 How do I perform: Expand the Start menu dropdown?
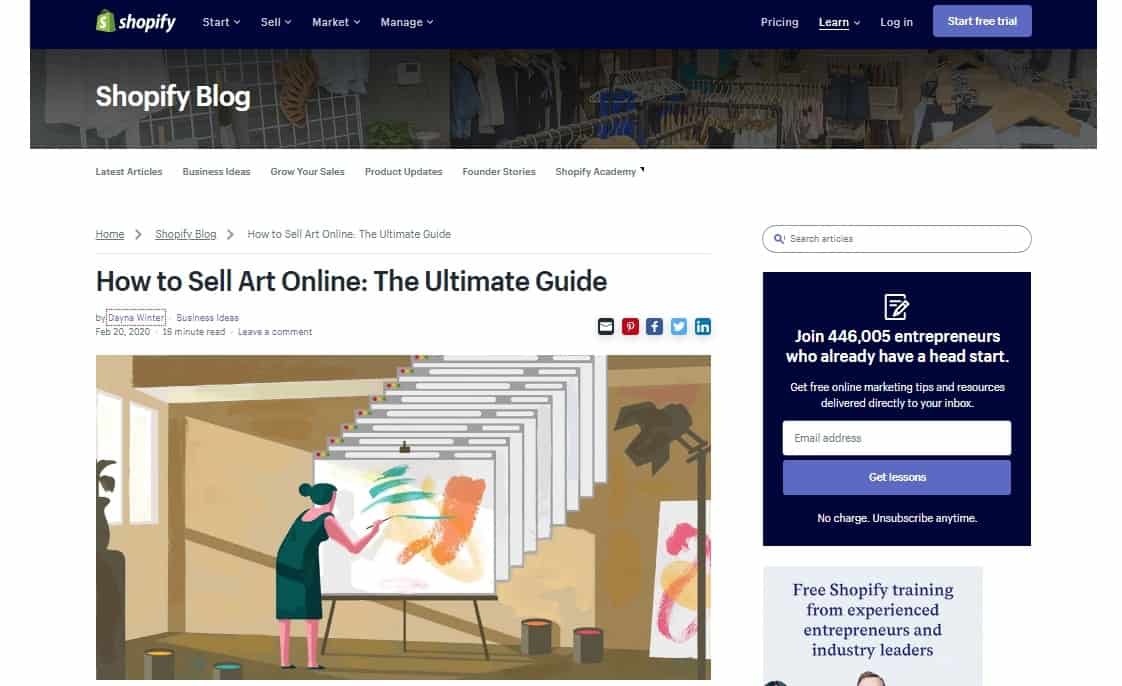tap(221, 22)
